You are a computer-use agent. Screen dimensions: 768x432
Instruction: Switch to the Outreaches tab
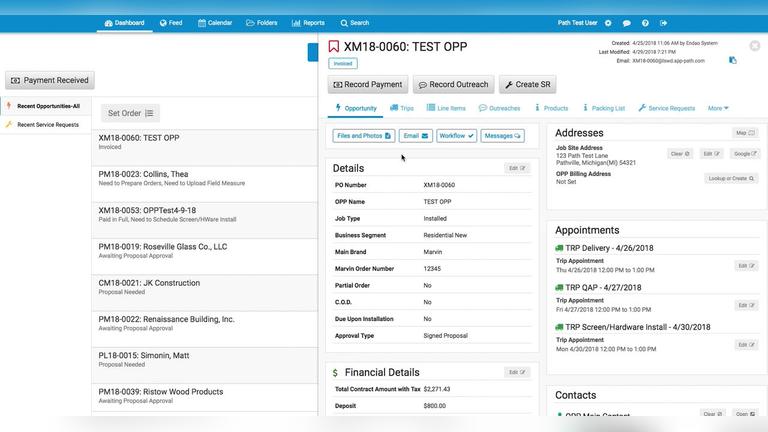(500, 108)
